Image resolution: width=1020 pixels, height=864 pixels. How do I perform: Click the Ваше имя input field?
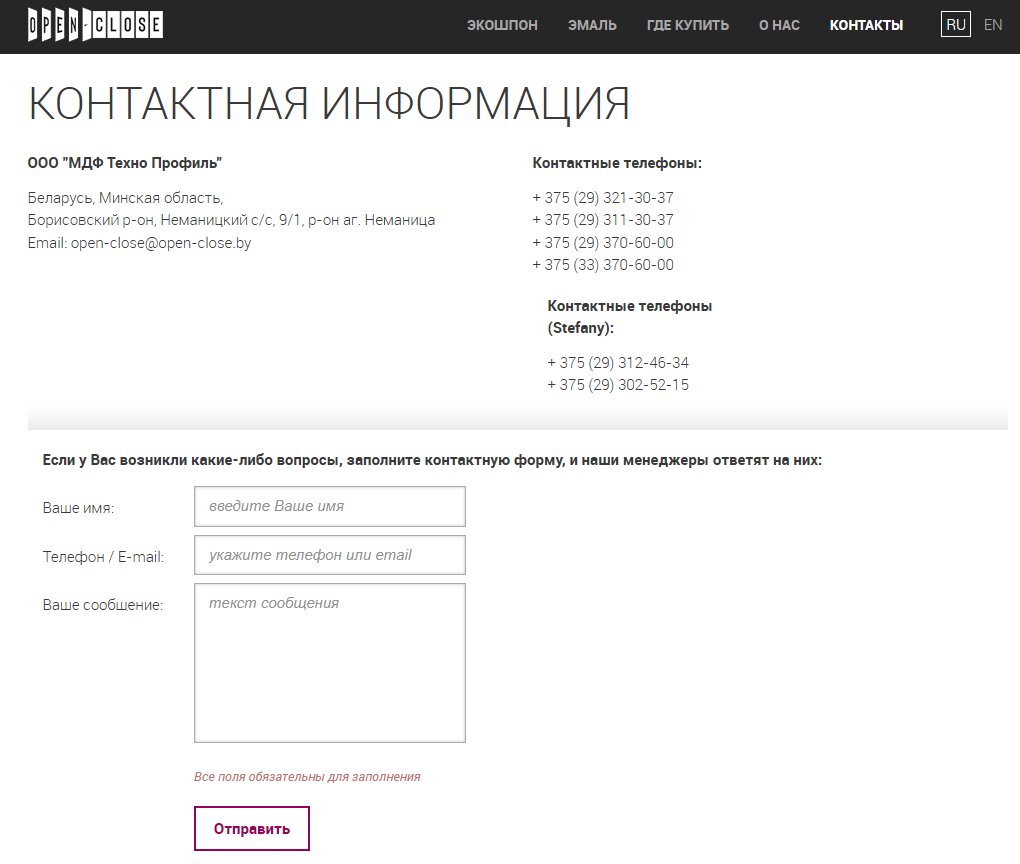pos(330,506)
